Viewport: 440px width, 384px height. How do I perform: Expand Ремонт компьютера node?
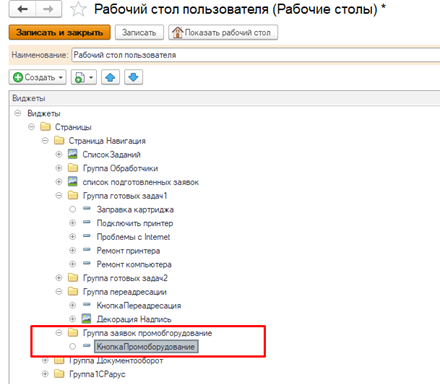(72, 264)
